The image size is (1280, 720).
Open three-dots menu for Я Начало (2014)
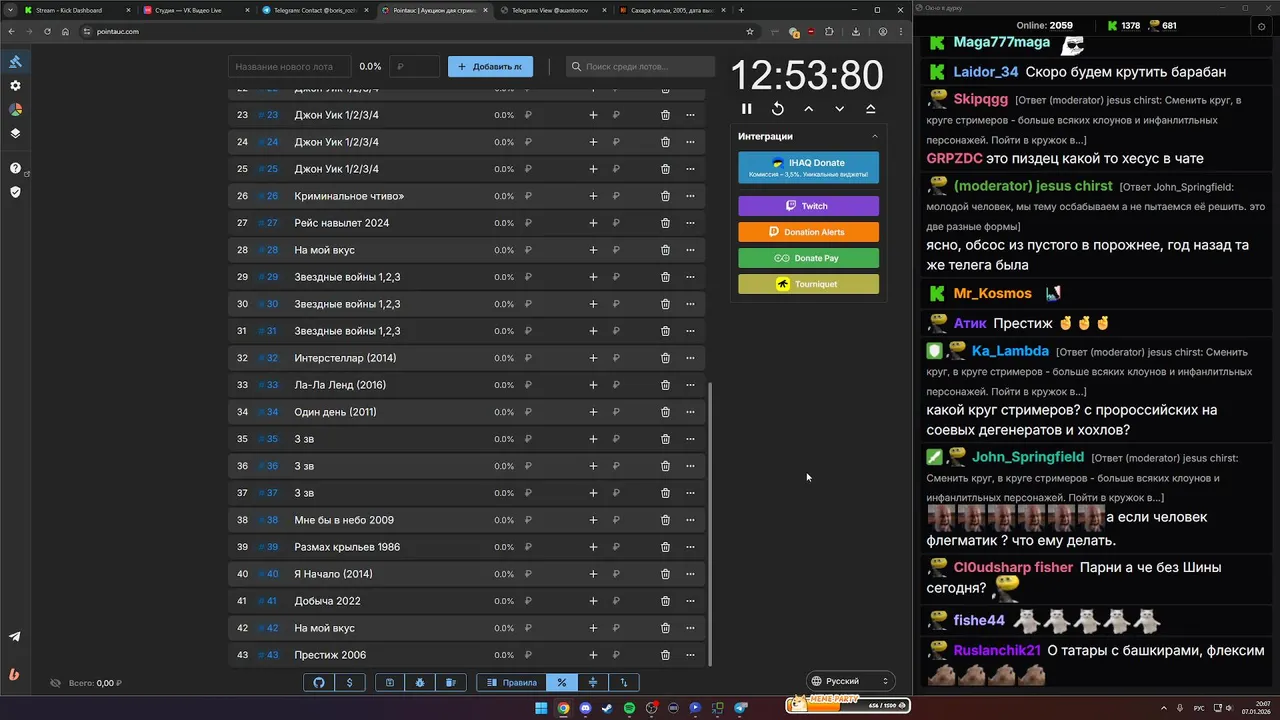coord(690,574)
